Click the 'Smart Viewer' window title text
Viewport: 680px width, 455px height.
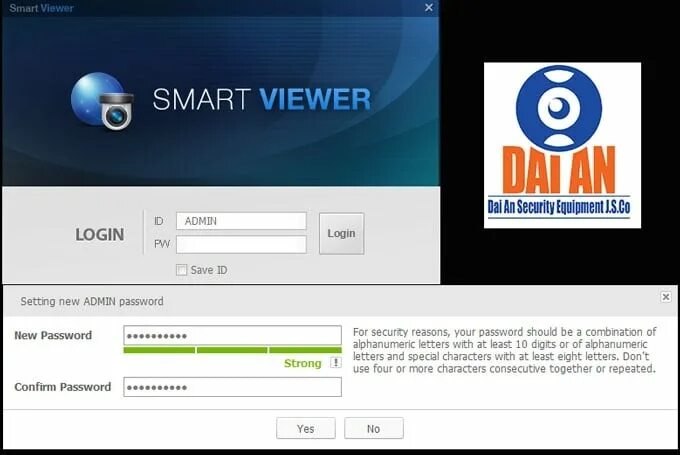pos(41,8)
